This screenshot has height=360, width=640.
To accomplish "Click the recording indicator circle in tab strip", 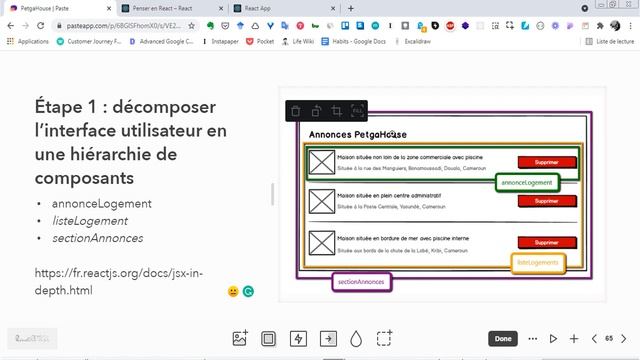I will pos(584,8).
